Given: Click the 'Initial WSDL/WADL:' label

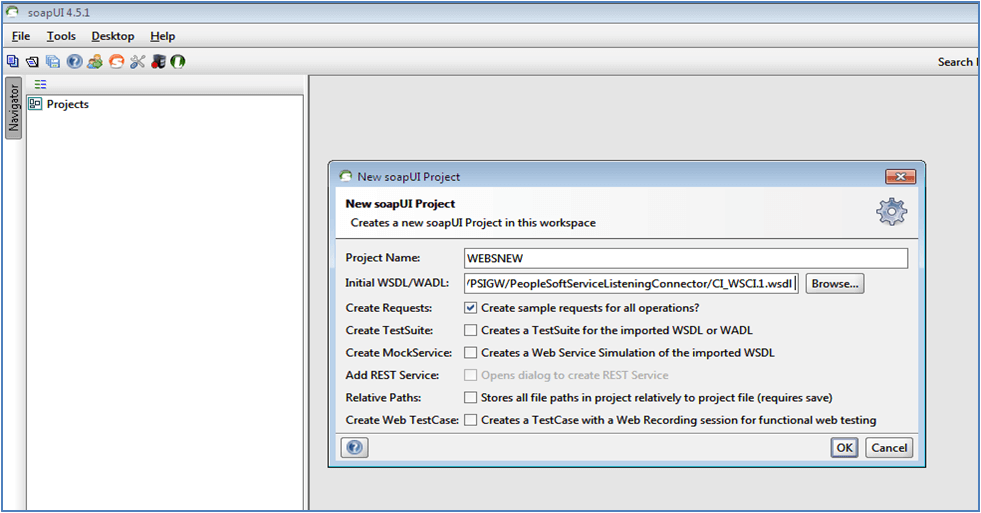Looking at the screenshot, I should 397,283.
